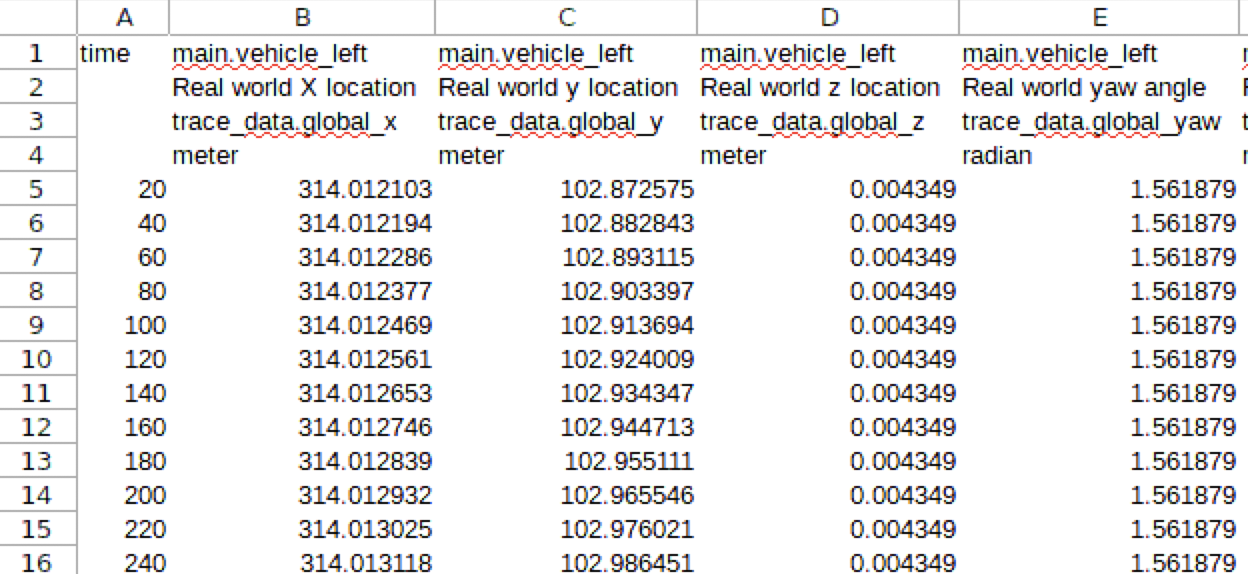This screenshot has width=1248, height=574.
Task: Click the column E header
Action: point(1098,17)
